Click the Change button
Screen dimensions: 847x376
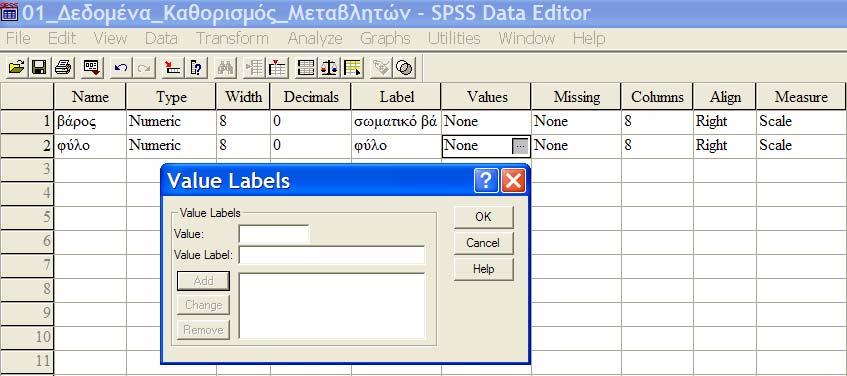(204, 305)
